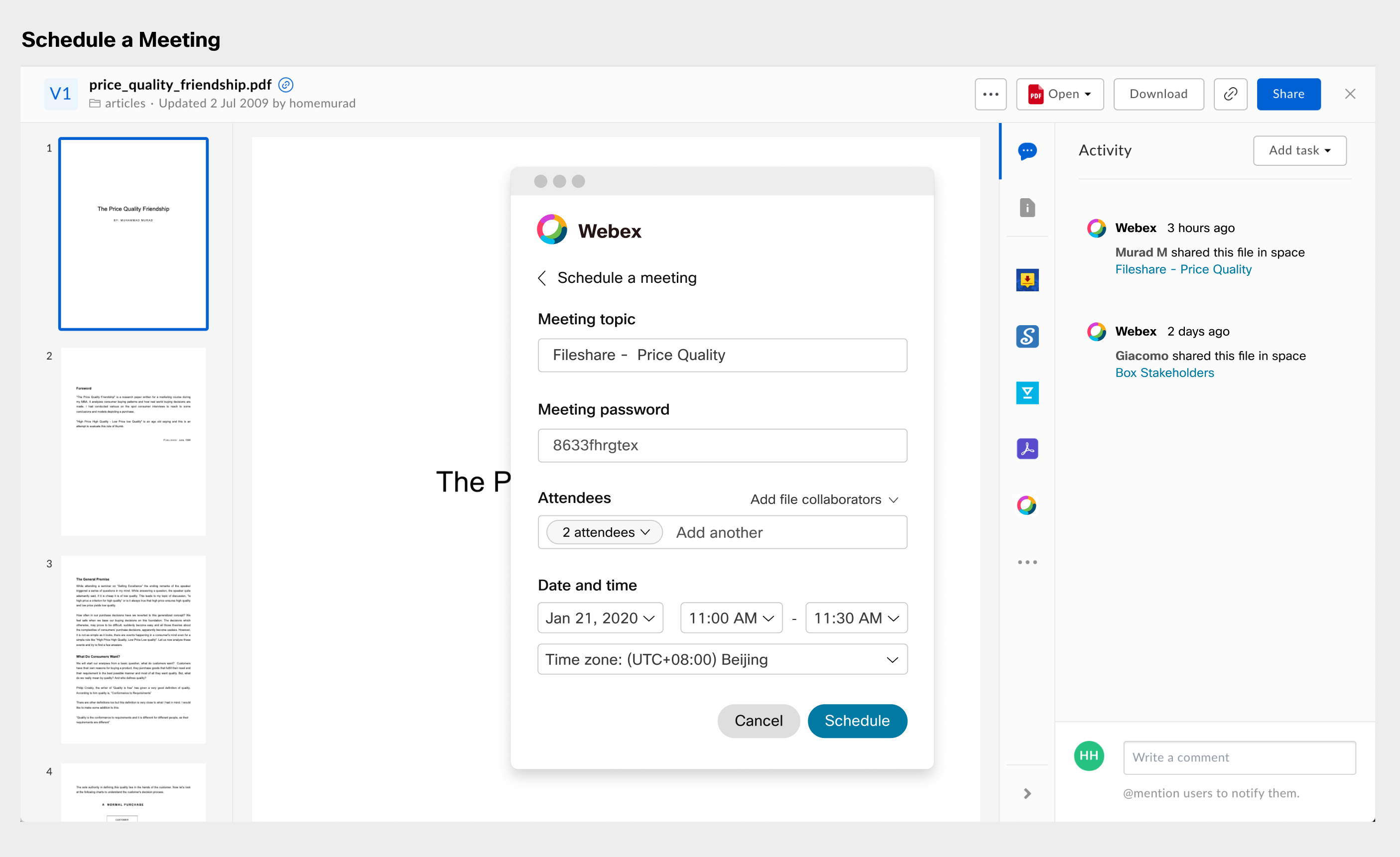The height and width of the screenshot is (857, 1400).
Task: Cancel the Webex meeting dialog
Action: click(x=759, y=721)
